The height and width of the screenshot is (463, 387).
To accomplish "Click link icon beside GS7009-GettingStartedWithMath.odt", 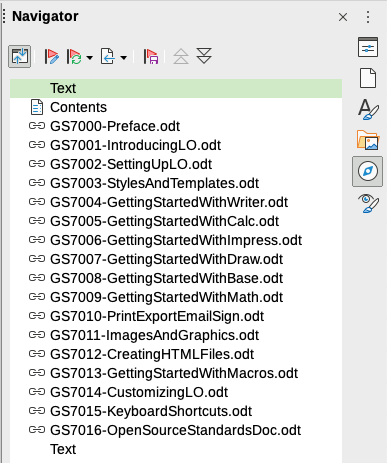I will (37, 297).
